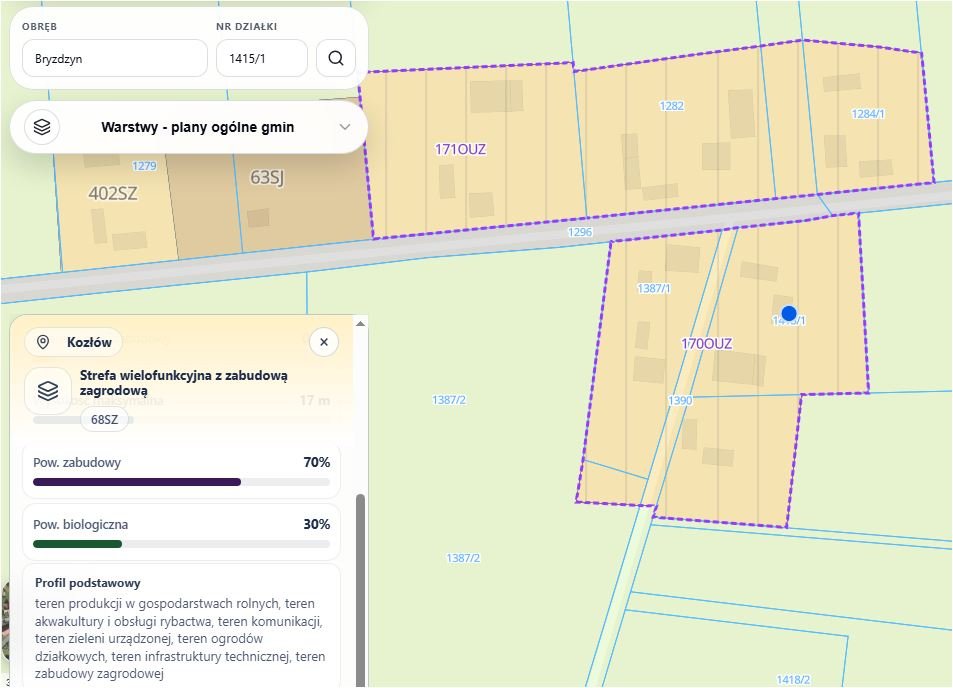
Task: Click the layers icon beside Strefa wielofunkcyjna
Action: 48,391
